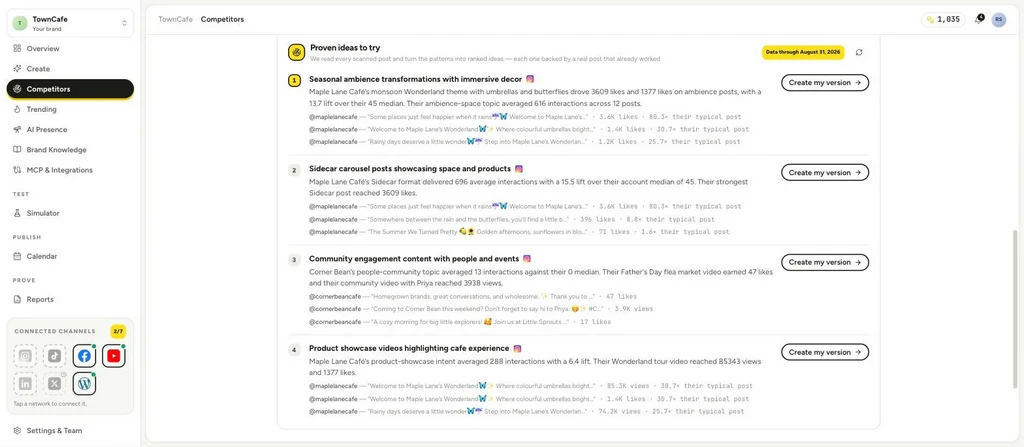Image resolution: width=1024 pixels, height=447 pixels.
Task: Click the 1,035 credits balance
Action: 943,20
